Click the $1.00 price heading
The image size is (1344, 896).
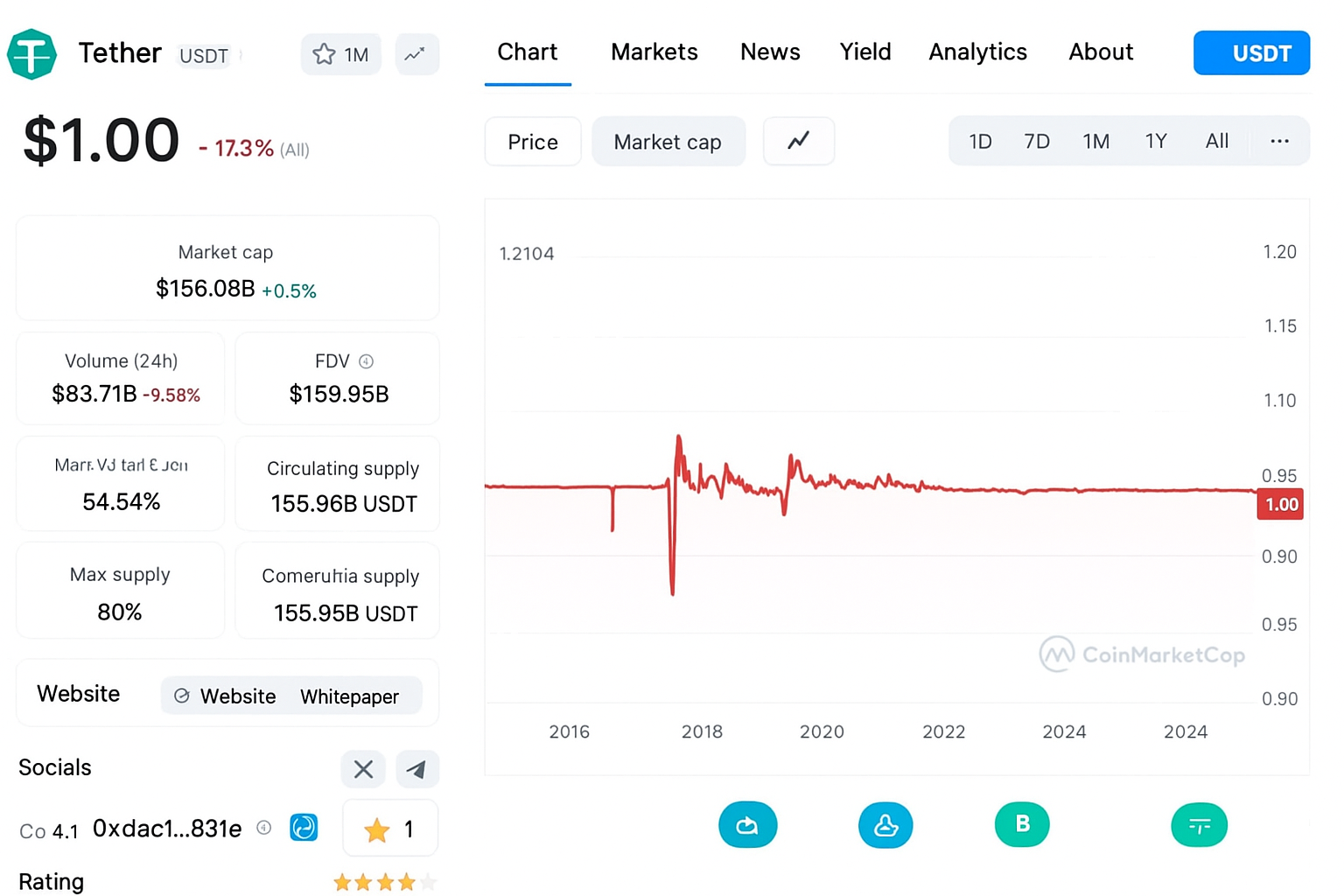101,140
